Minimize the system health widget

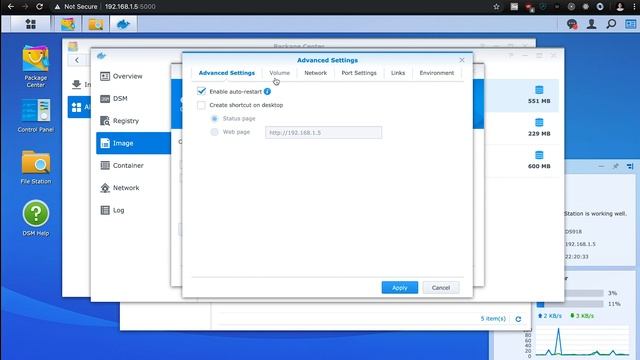[601, 166]
